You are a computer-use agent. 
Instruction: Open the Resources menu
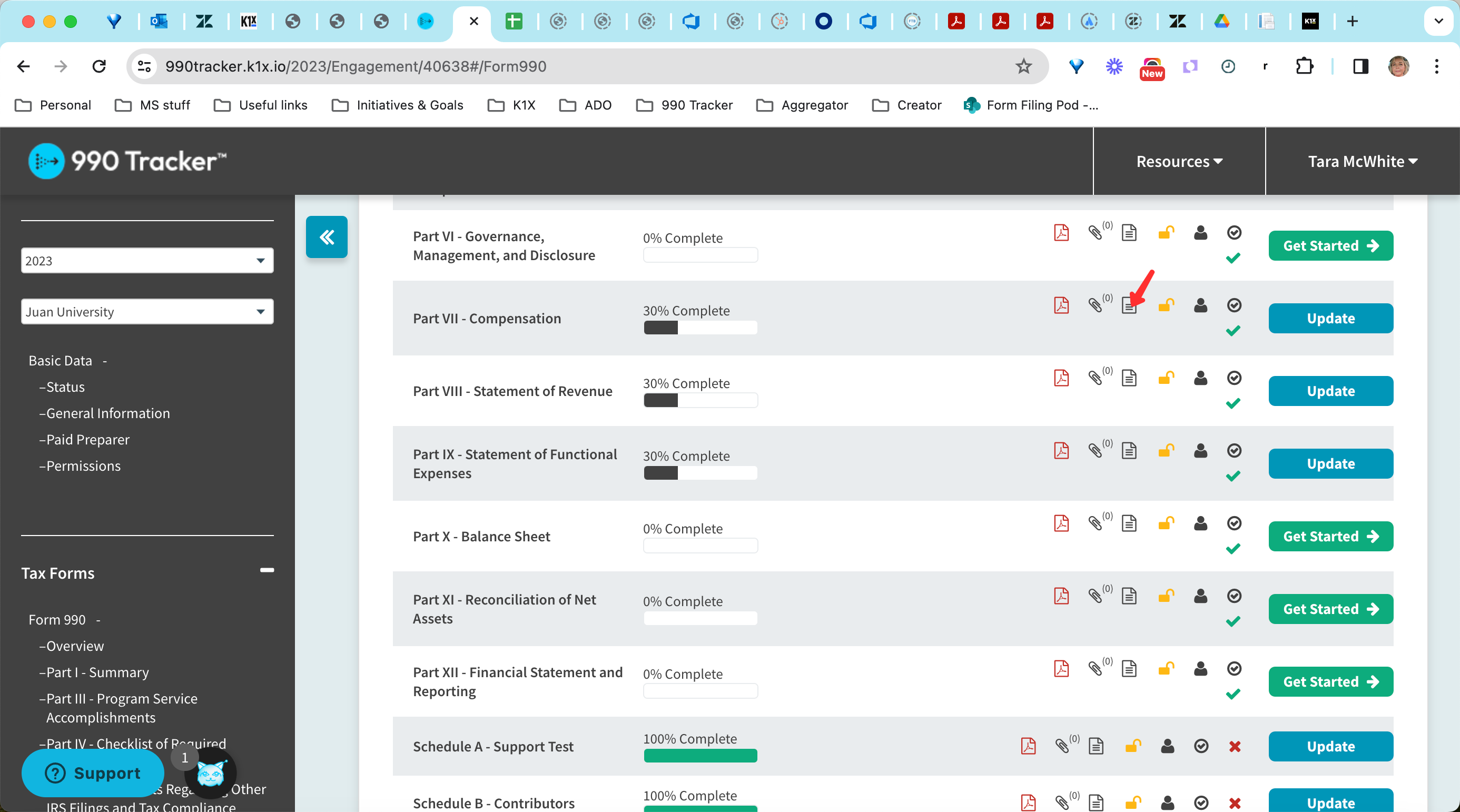point(1179,162)
